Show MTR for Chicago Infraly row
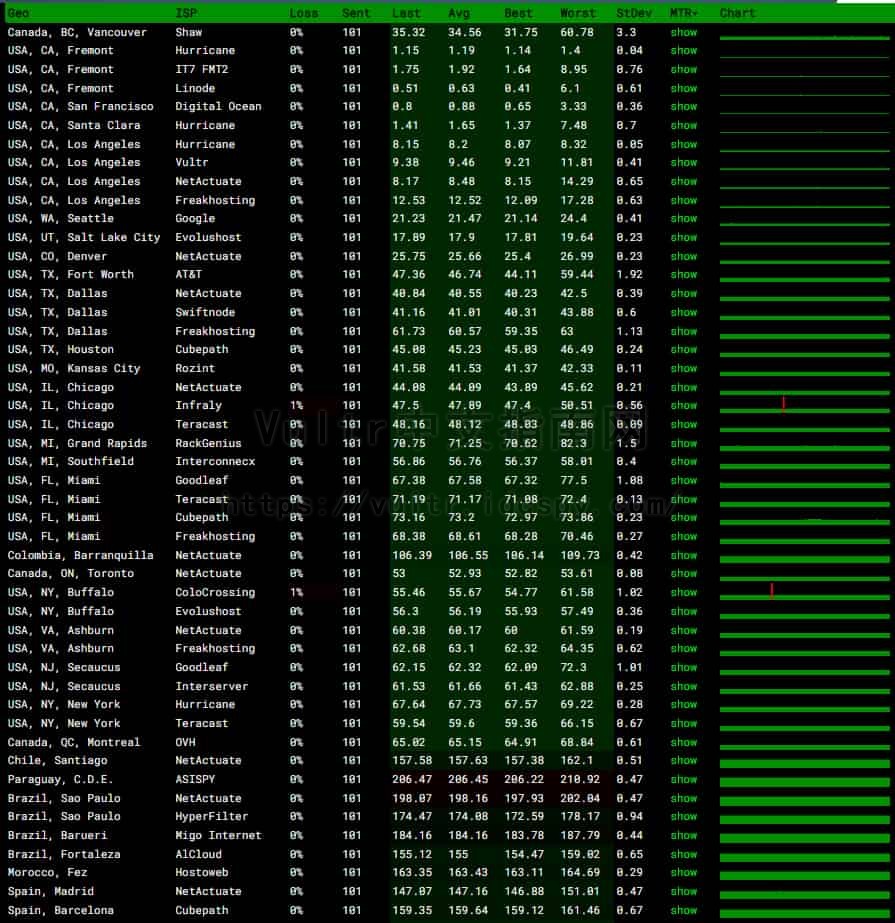The height and width of the screenshot is (923, 895). pyautogui.click(x=684, y=405)
